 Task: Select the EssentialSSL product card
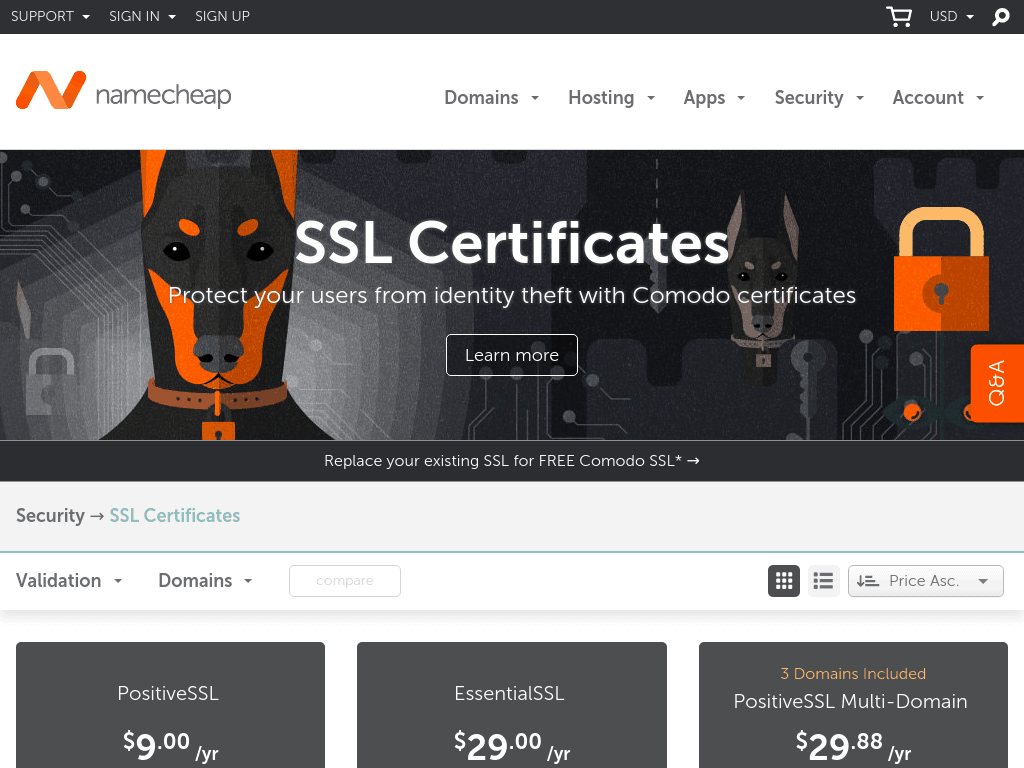[512, 705]
